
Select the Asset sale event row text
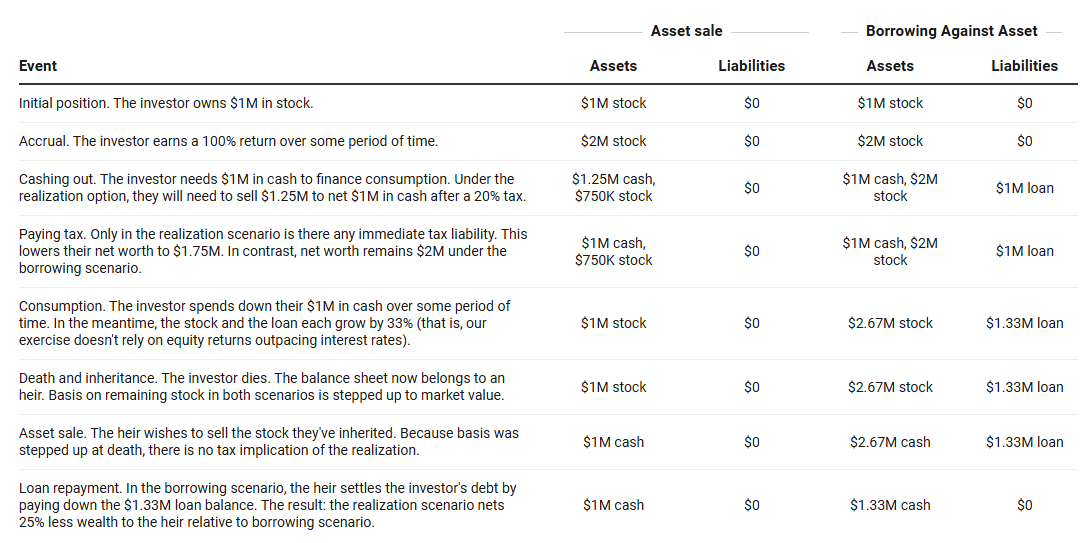coord(268,442)
